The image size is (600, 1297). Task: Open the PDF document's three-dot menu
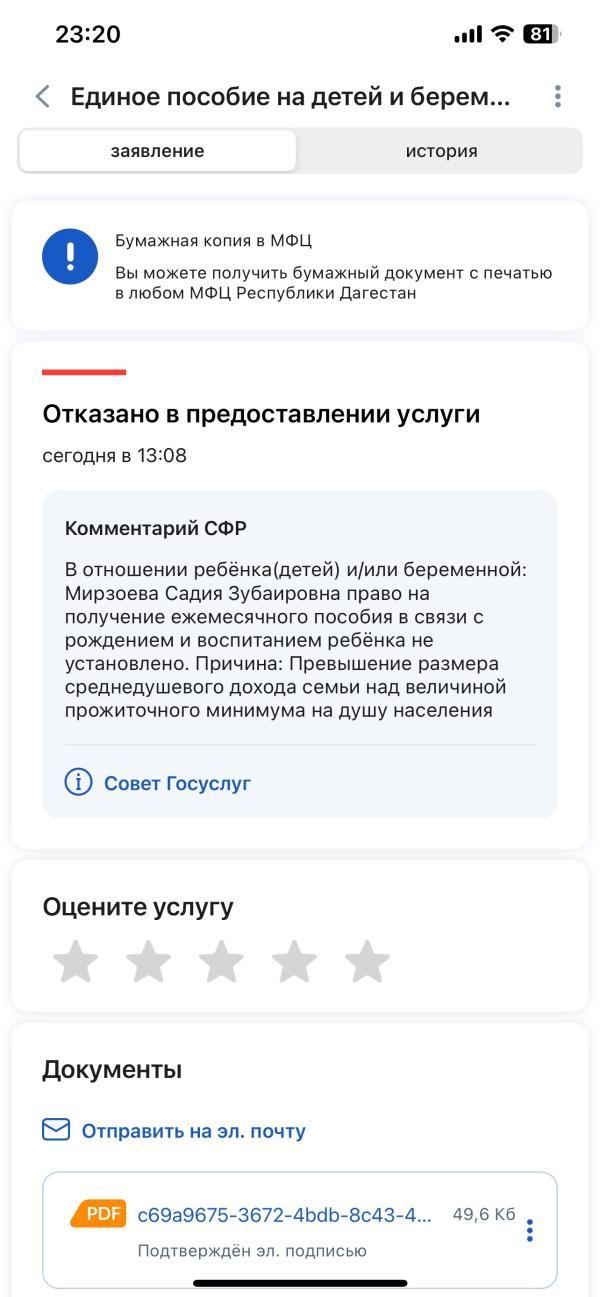[x=530, y=1231]
